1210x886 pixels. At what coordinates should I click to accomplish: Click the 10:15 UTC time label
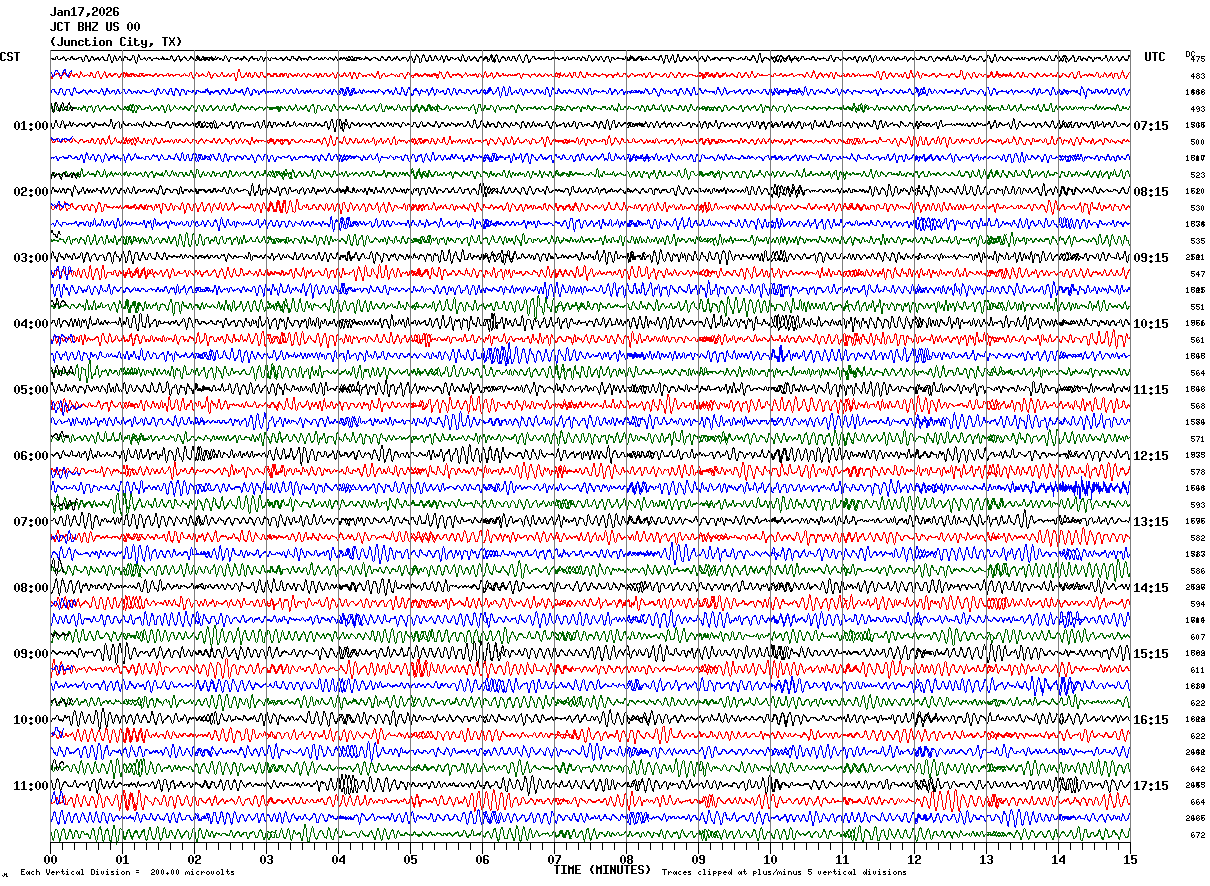tap(1151, 324)
